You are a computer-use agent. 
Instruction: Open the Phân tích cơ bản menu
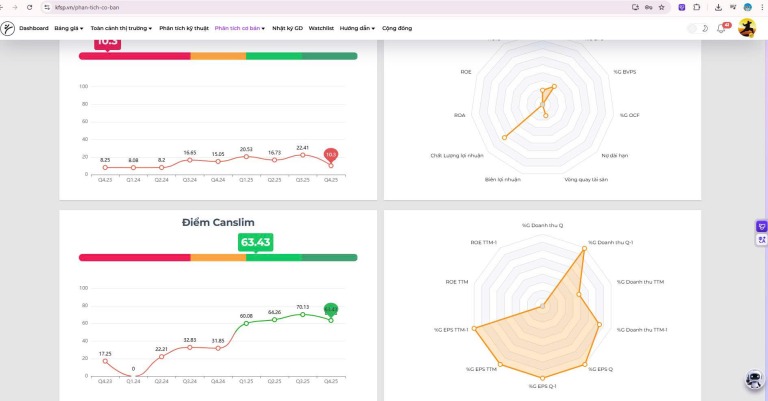coord(239,28)
